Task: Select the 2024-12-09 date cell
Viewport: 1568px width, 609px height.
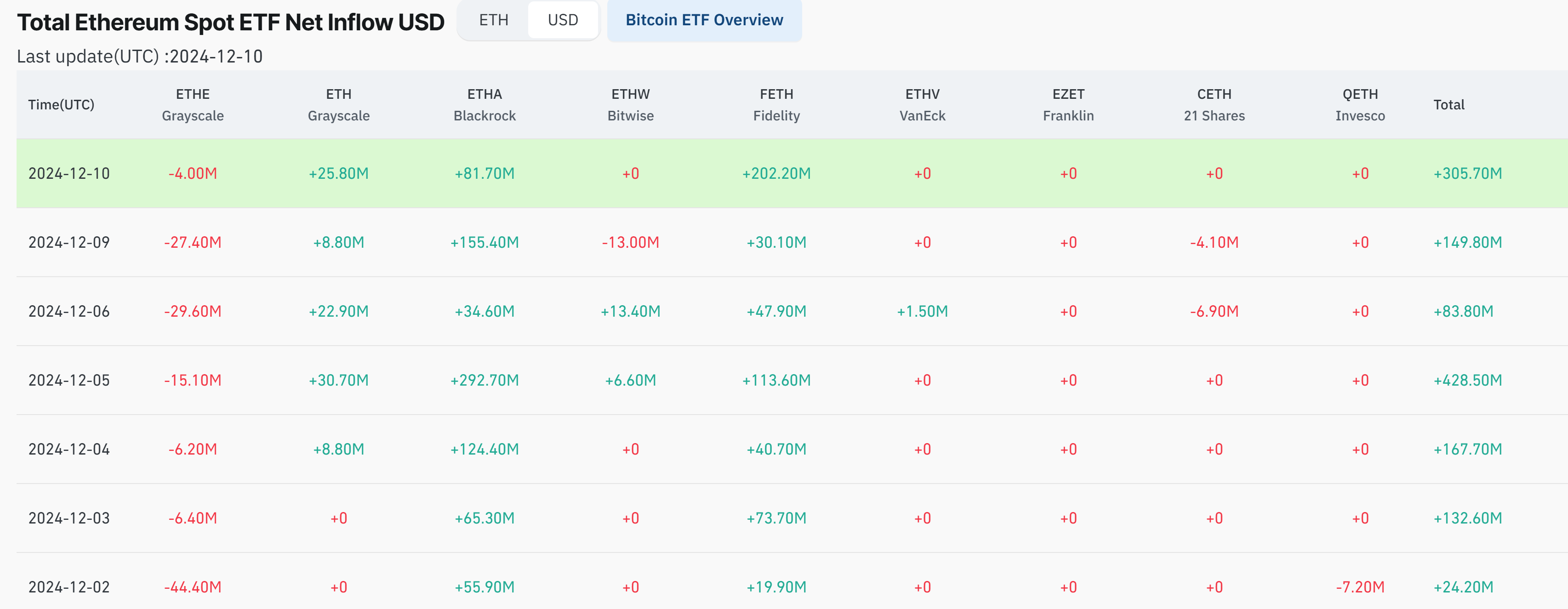Action: (x=69, y=242)
